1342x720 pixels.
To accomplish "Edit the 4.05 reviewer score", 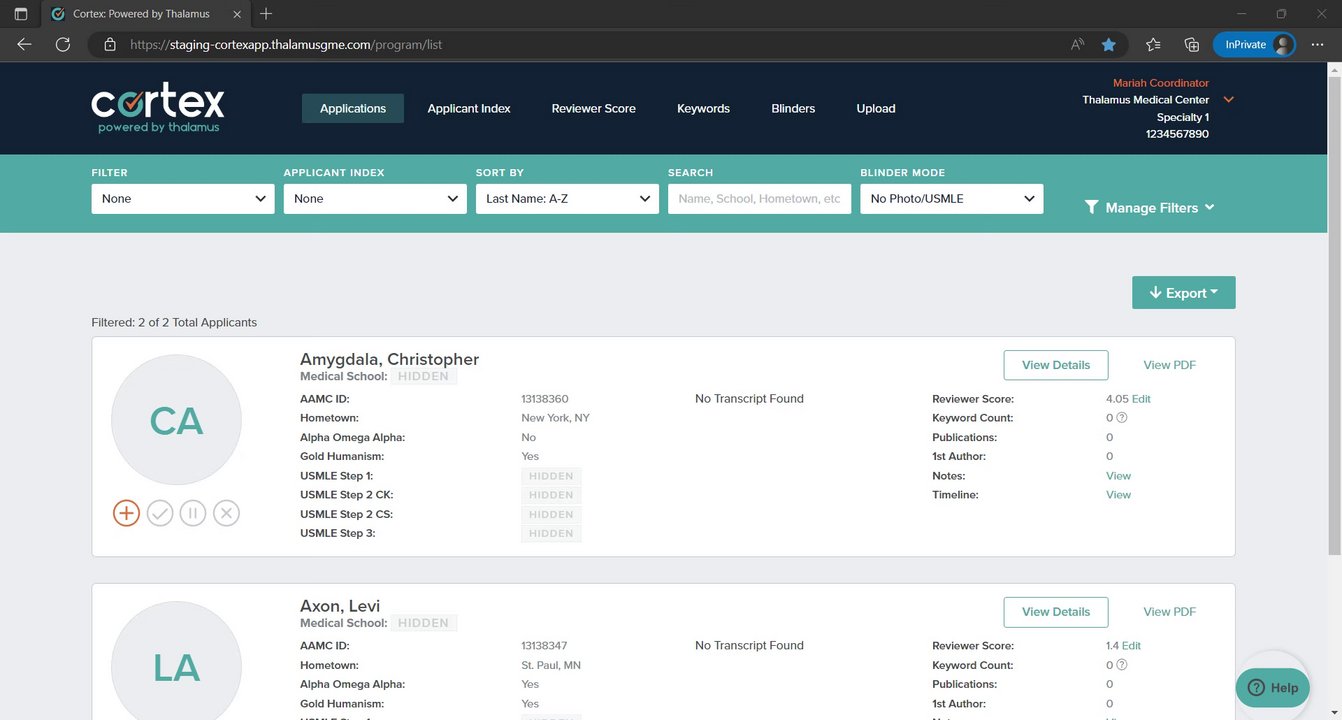I will (x=1141, y=399).
